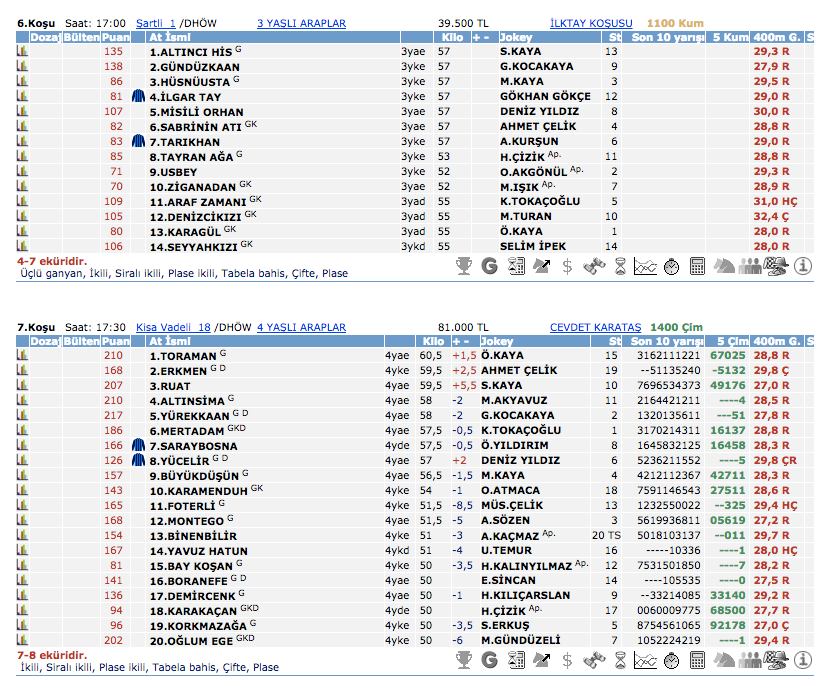The height and width of the screenshot is (688, 830).
Task: Open the line graph icon in race 7
Action: pos(645,659)
